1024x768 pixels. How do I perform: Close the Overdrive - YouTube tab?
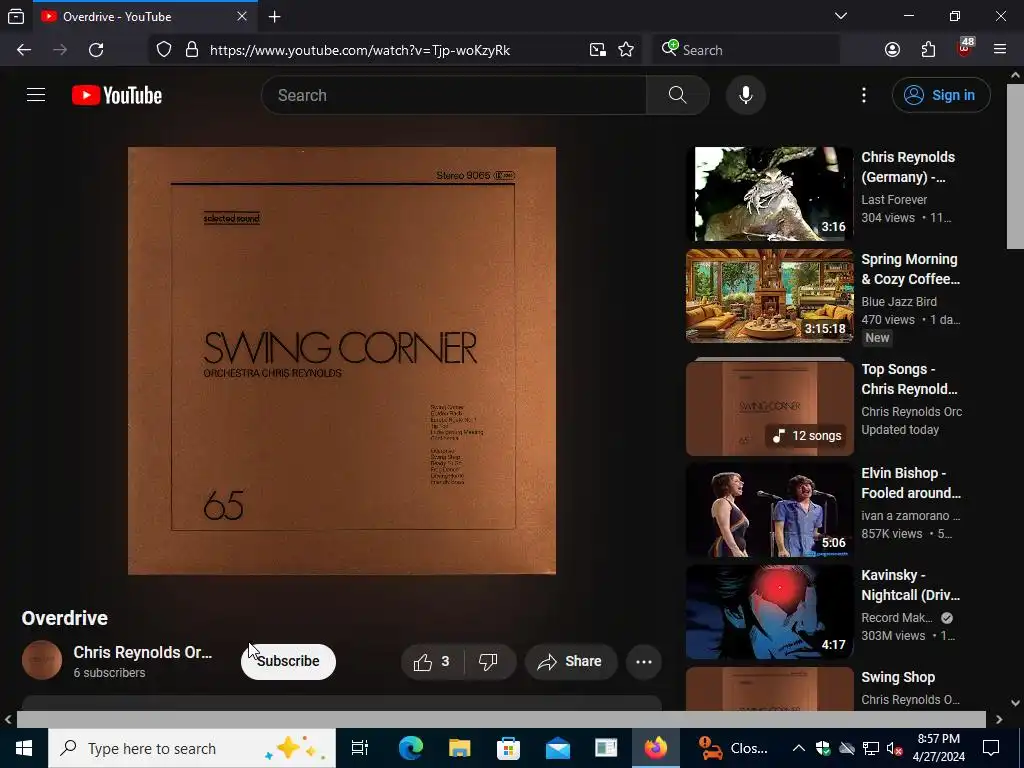[x=242, y=16]
